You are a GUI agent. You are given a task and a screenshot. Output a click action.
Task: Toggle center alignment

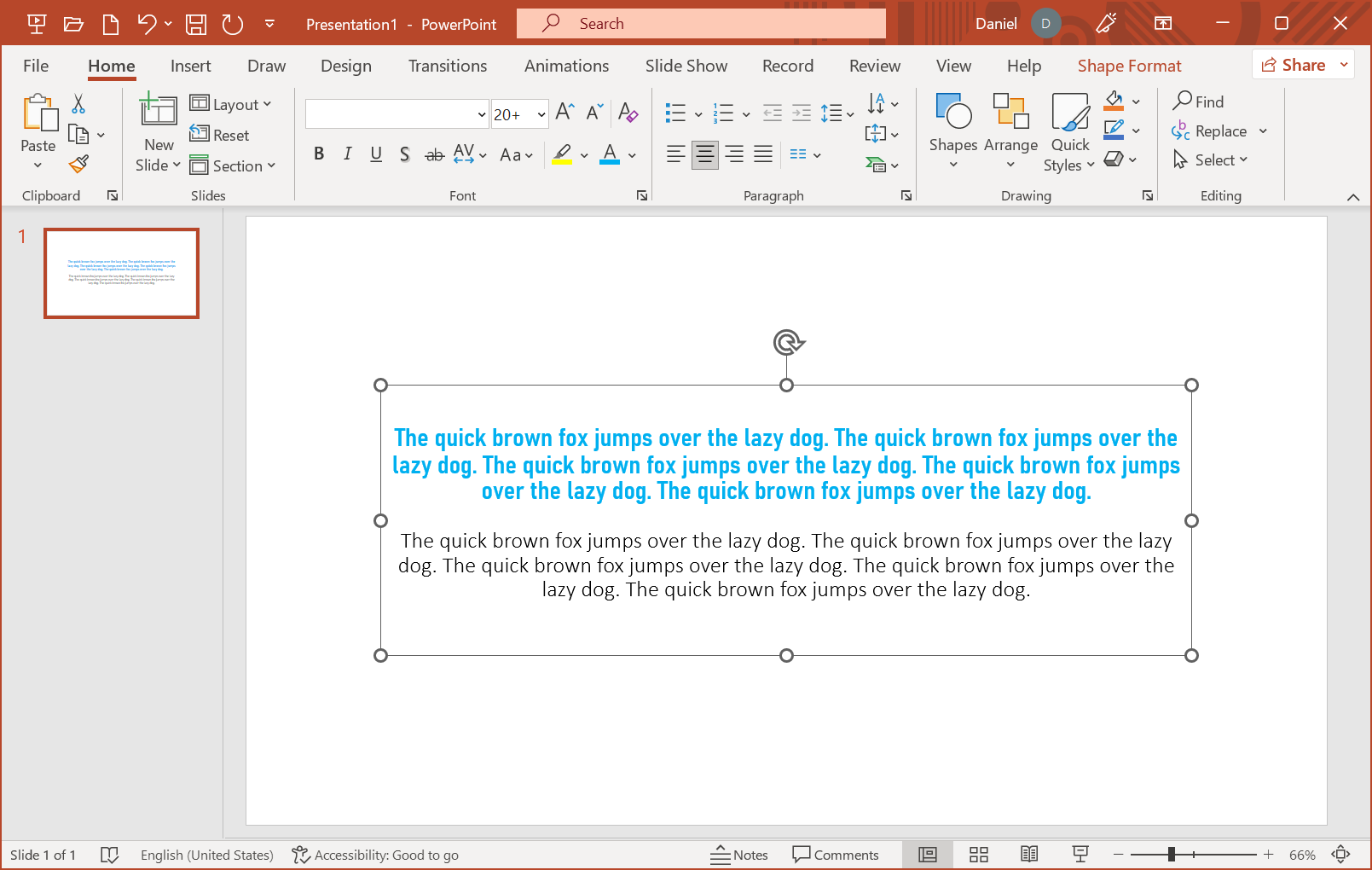coord(704,154)
